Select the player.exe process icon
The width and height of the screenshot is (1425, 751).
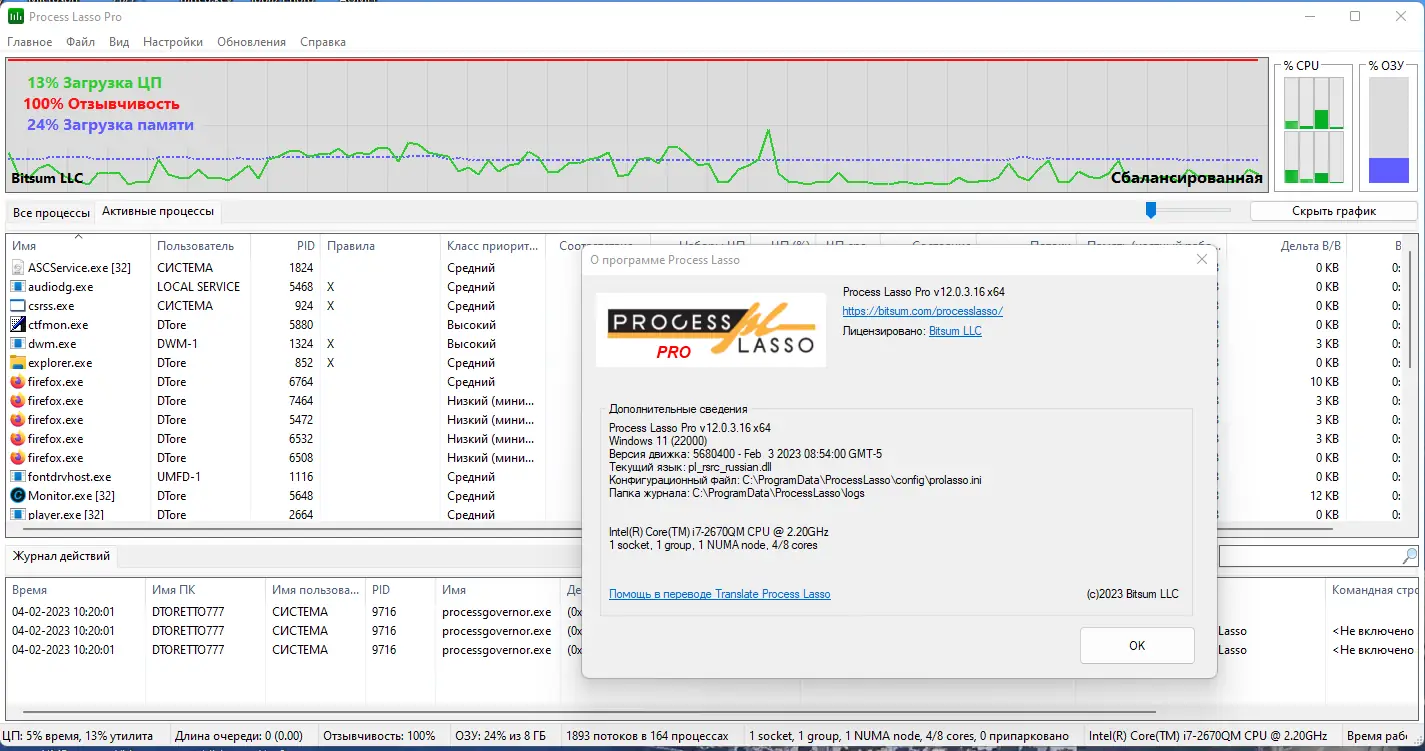click(x=16, y=514)
